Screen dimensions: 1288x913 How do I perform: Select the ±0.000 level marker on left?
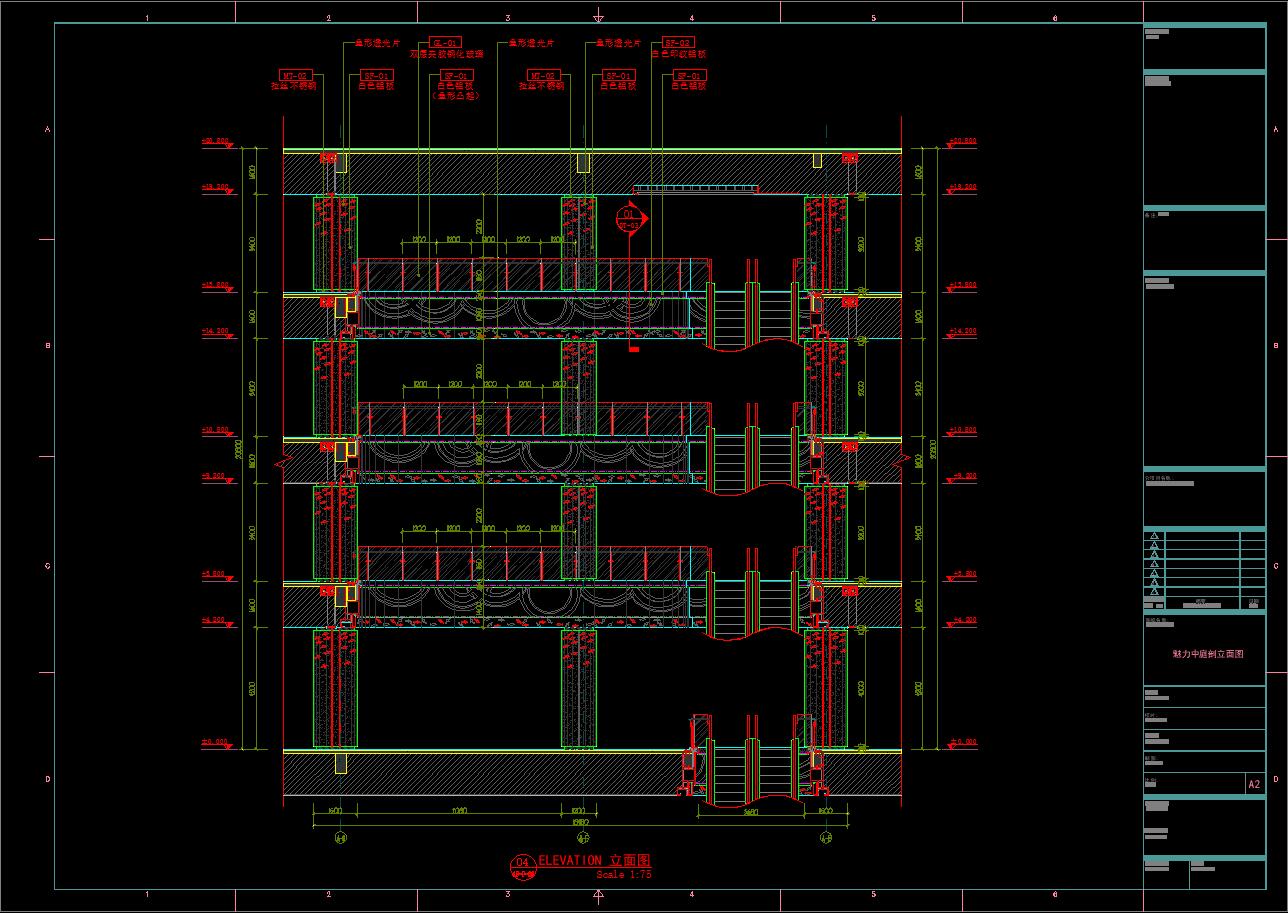215,742
